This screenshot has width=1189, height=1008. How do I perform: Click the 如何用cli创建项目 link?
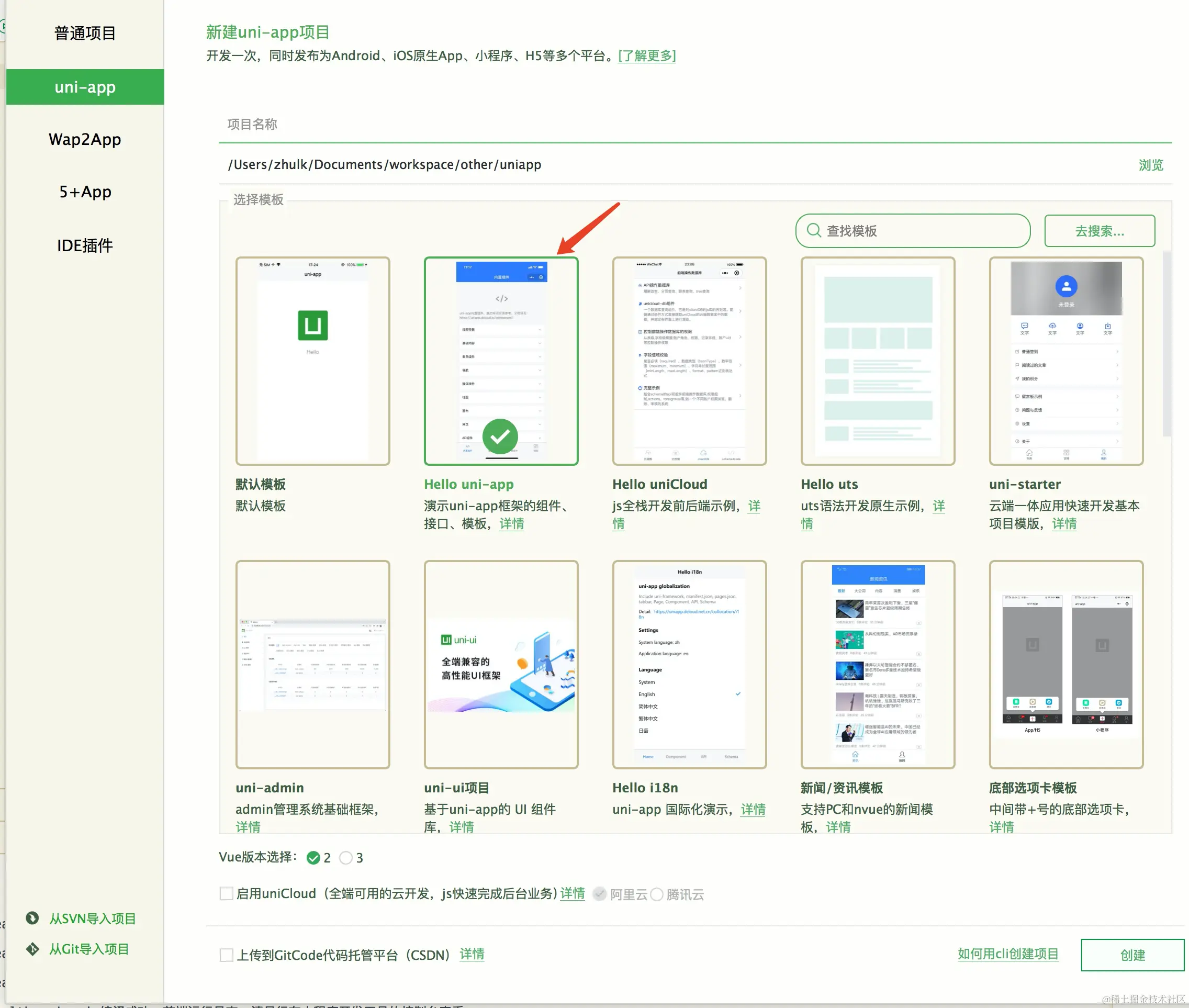(1008, 954)
